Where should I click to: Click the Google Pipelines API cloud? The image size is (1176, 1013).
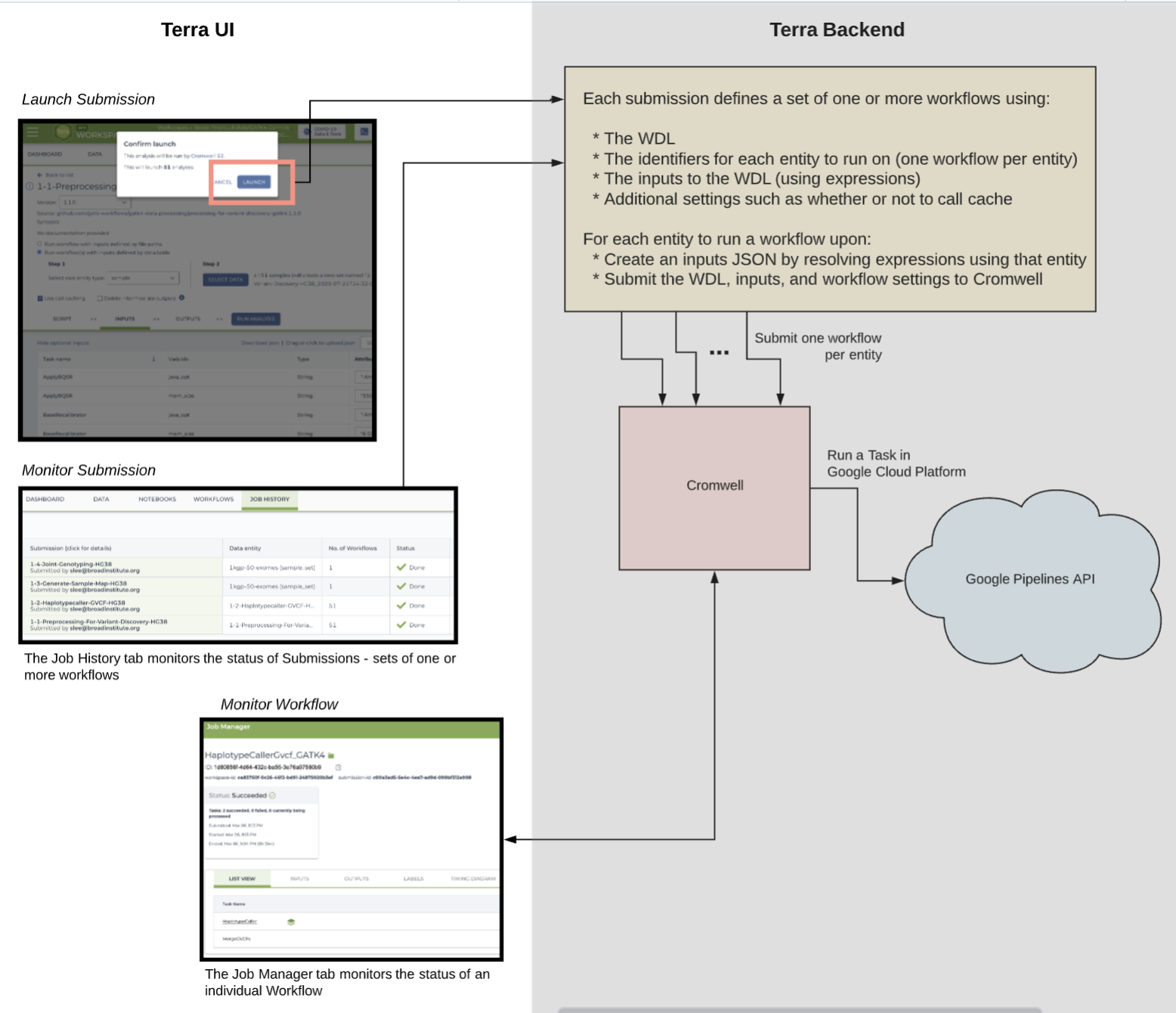coord(1032,581)
